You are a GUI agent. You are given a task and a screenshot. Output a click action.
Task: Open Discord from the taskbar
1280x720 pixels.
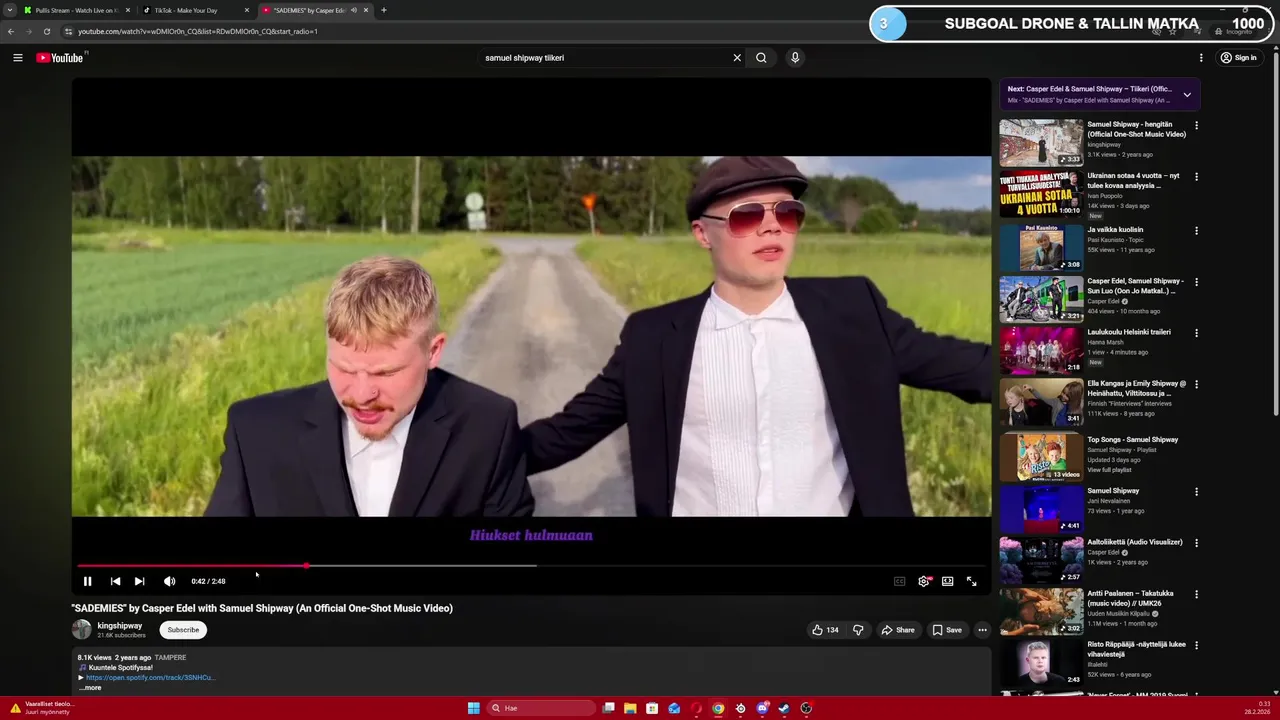click(x=762, y=708)
